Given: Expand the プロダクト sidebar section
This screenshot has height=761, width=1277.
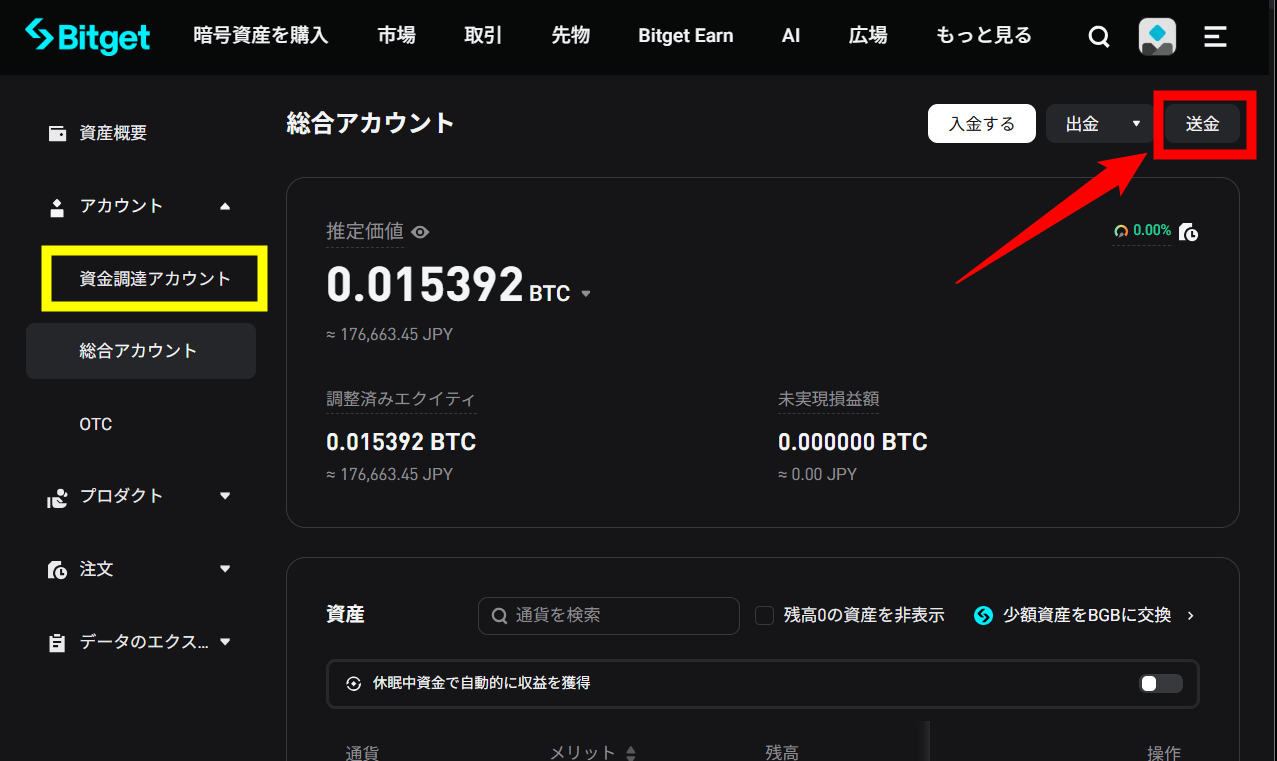Looking at the screenshot, I should coord(225,496).
